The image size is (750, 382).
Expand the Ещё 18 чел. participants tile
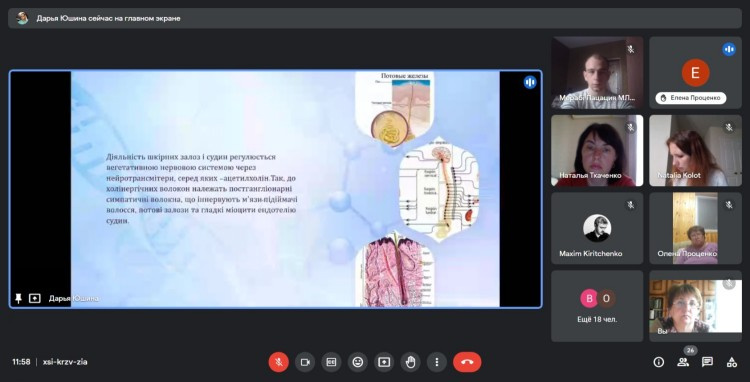pyautogui.click(x=597, y=306)
